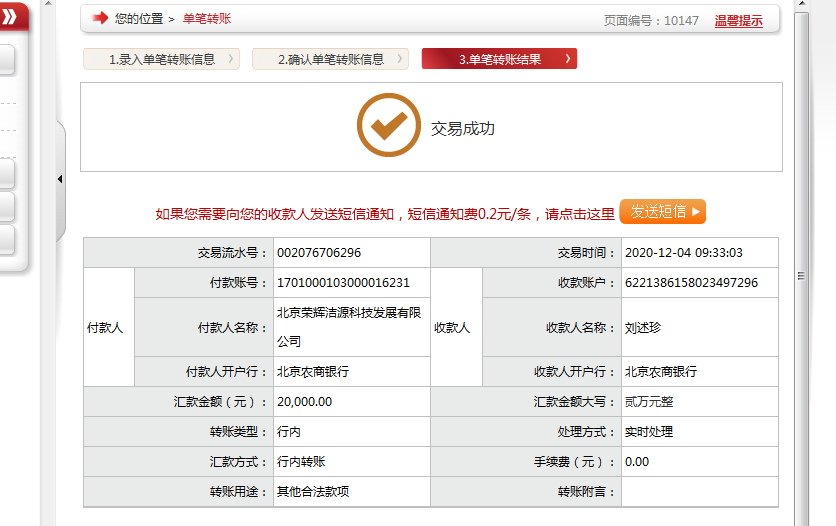
Task: Collapse the left sidebar with the black arrow
Action: click(x=59, y=179)
